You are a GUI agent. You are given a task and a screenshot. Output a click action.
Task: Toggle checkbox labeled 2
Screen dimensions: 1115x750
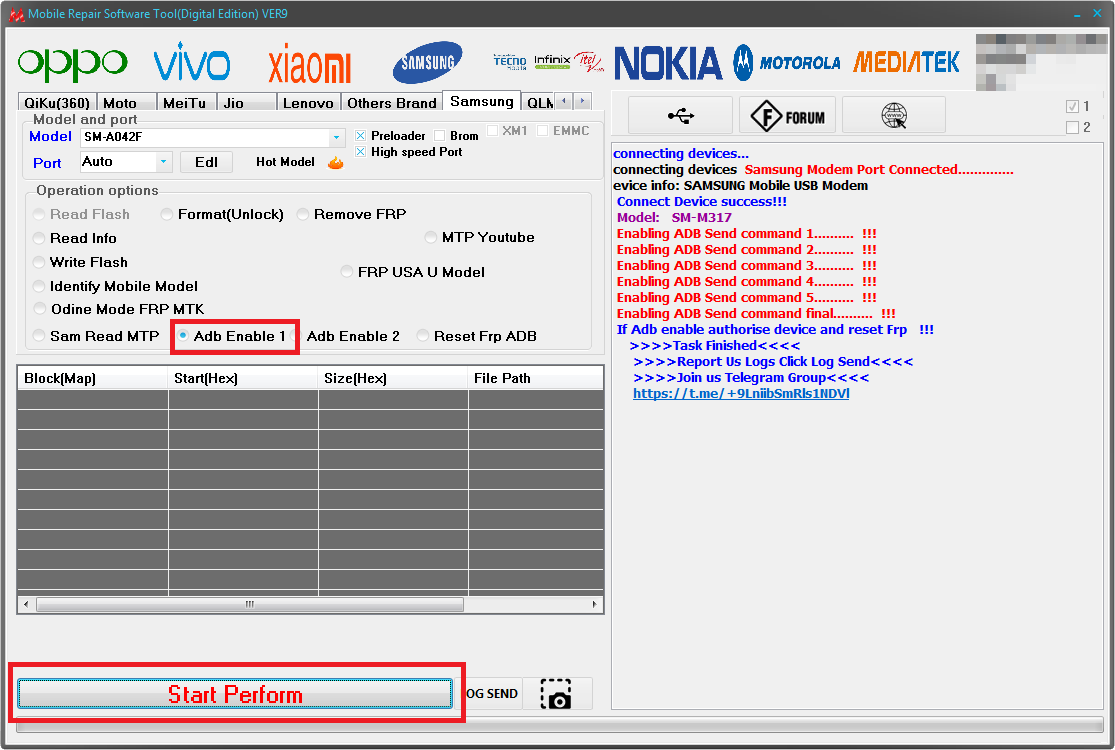[x=1072, y=127]
